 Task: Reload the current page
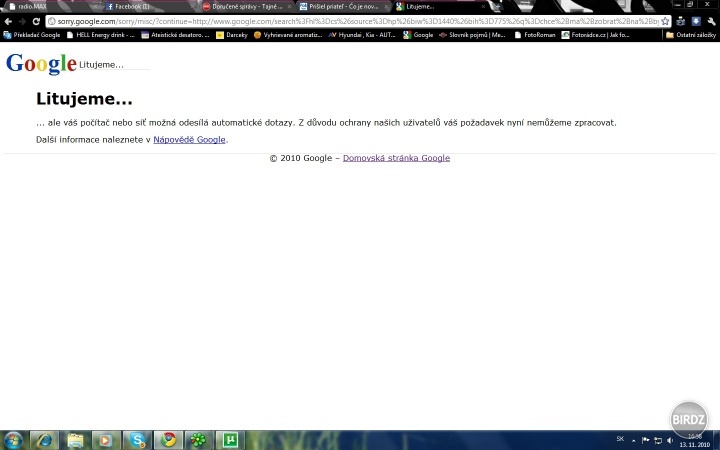(x=36, y=21)
